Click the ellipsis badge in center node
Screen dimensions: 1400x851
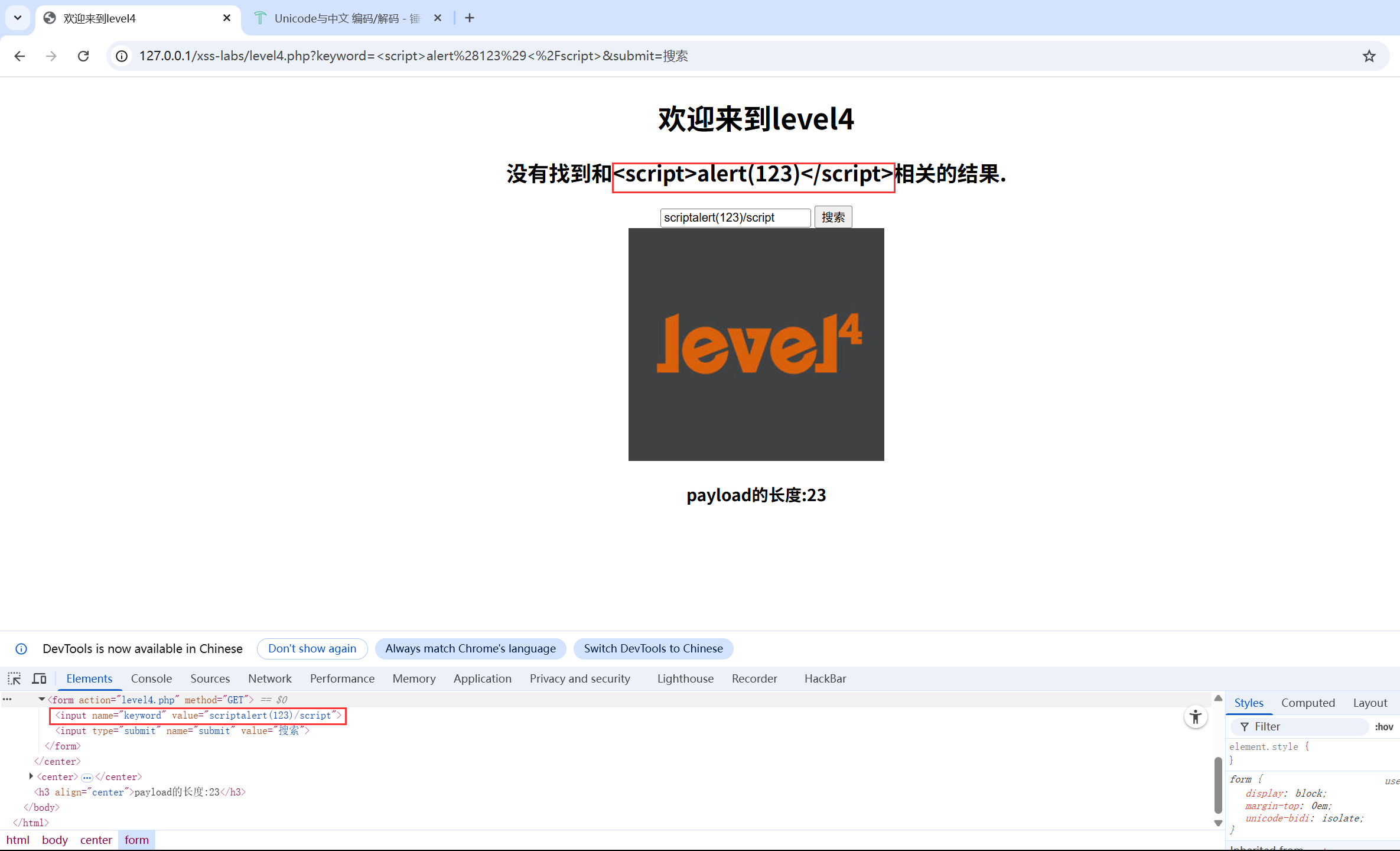pos(87,777)
